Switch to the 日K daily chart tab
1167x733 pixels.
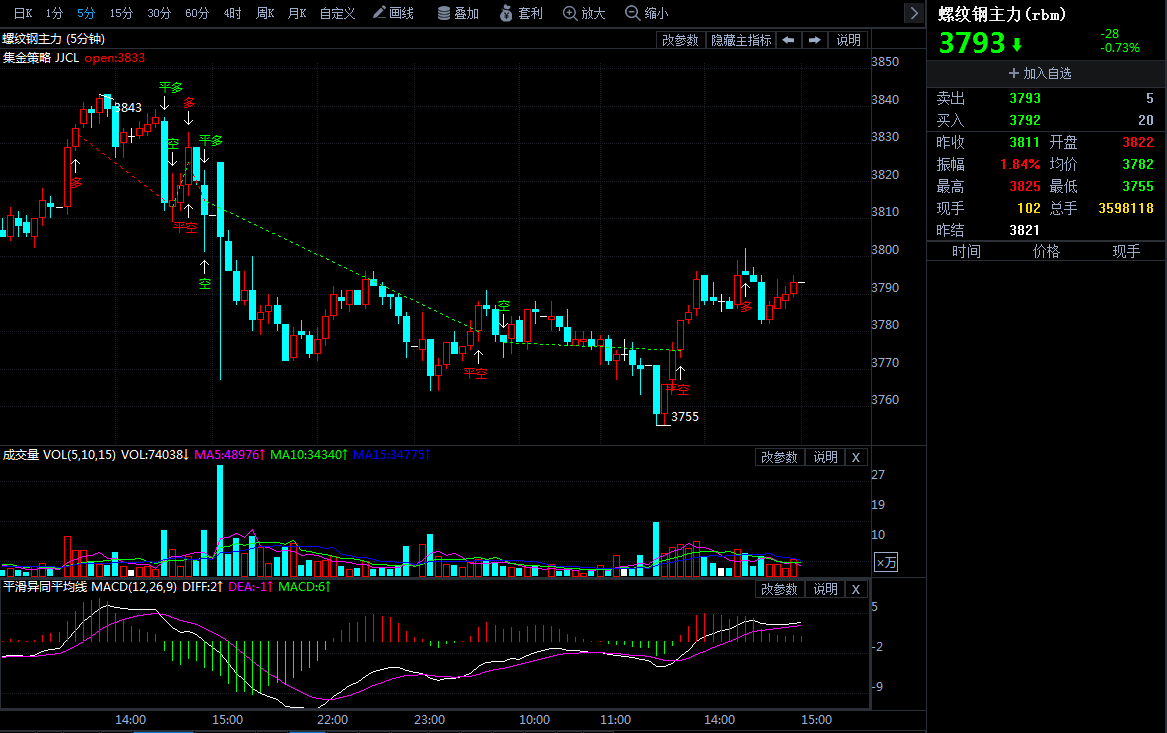click(22, 13)
